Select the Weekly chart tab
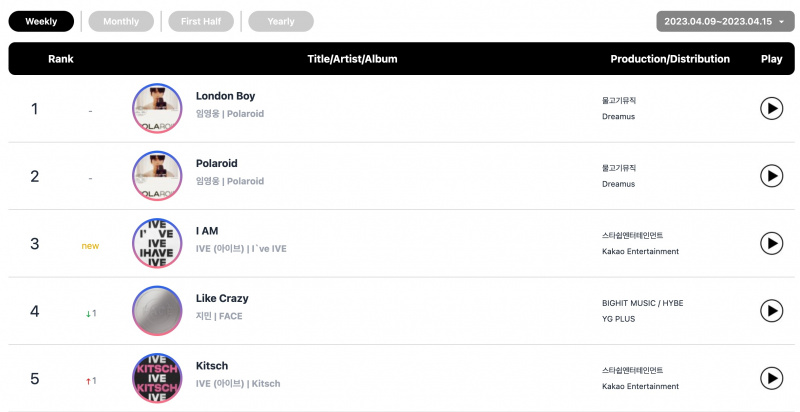Viewport: 800px width, 412px height. [41, 21]
